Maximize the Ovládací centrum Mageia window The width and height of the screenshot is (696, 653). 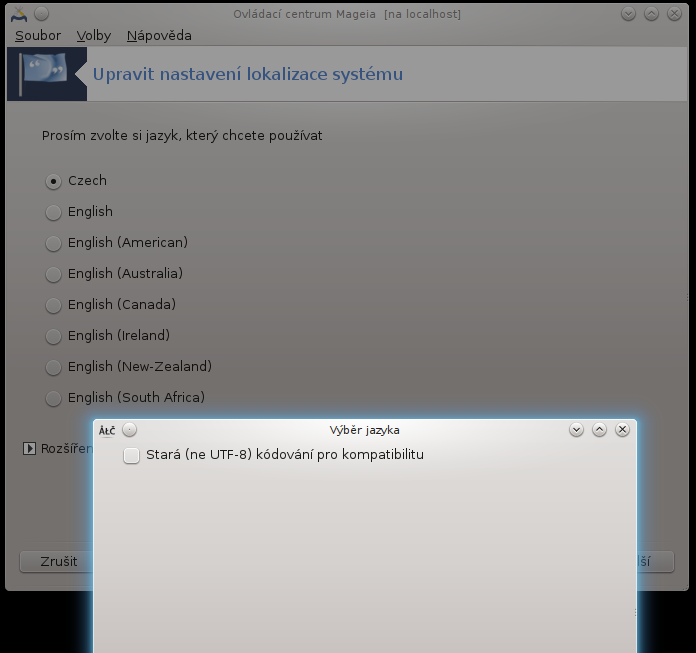tap(651, 14)
